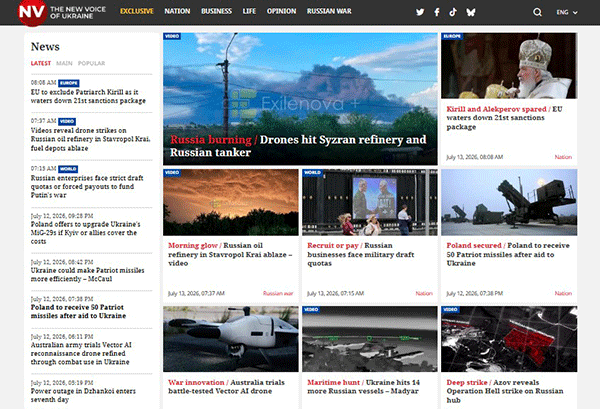Click VIDEO badge on orange sky image

click(x=172, y=173)
